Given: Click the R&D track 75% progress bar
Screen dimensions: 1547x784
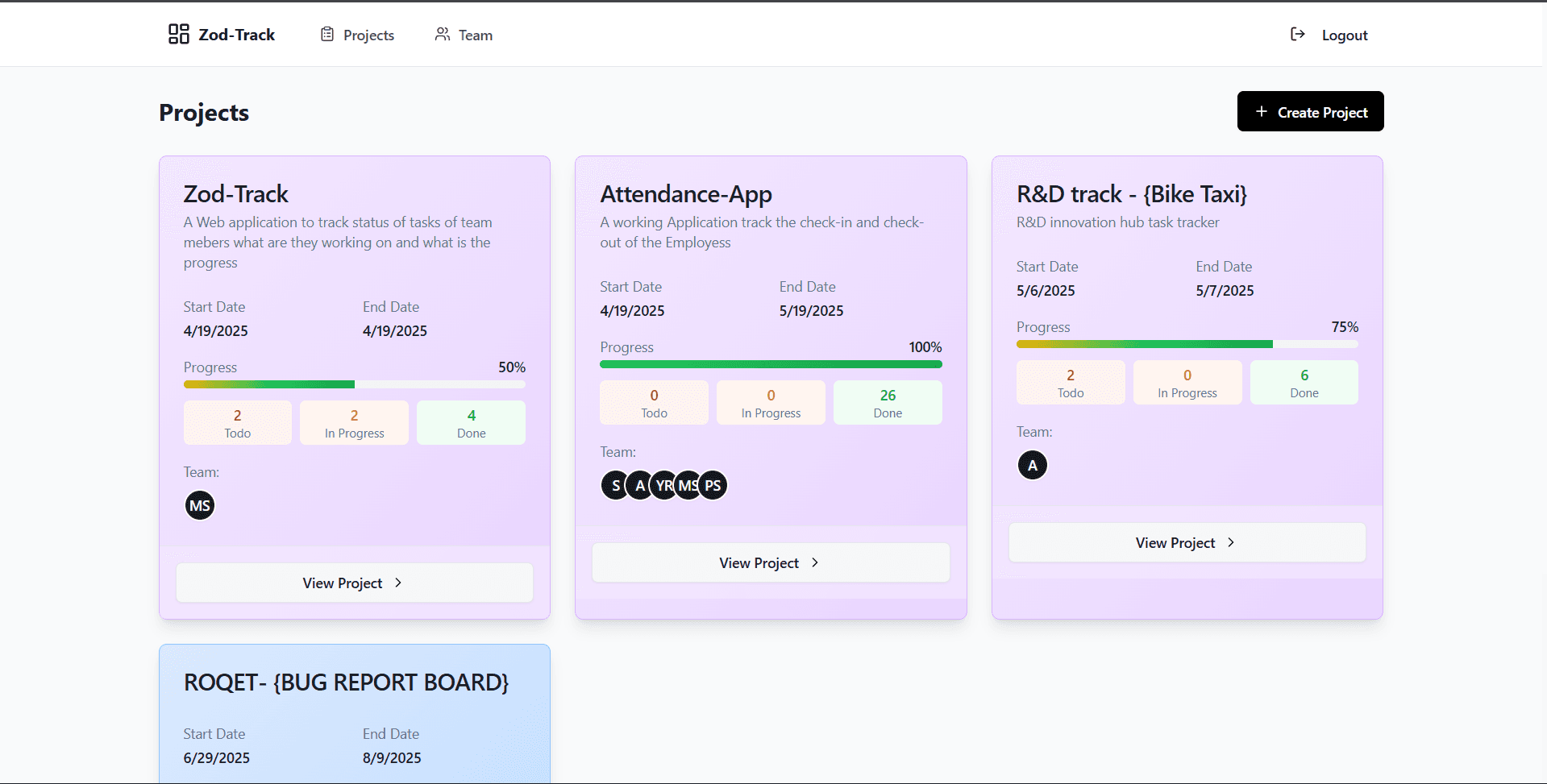Looking at the screenshot, I should tap(1187, 344).
